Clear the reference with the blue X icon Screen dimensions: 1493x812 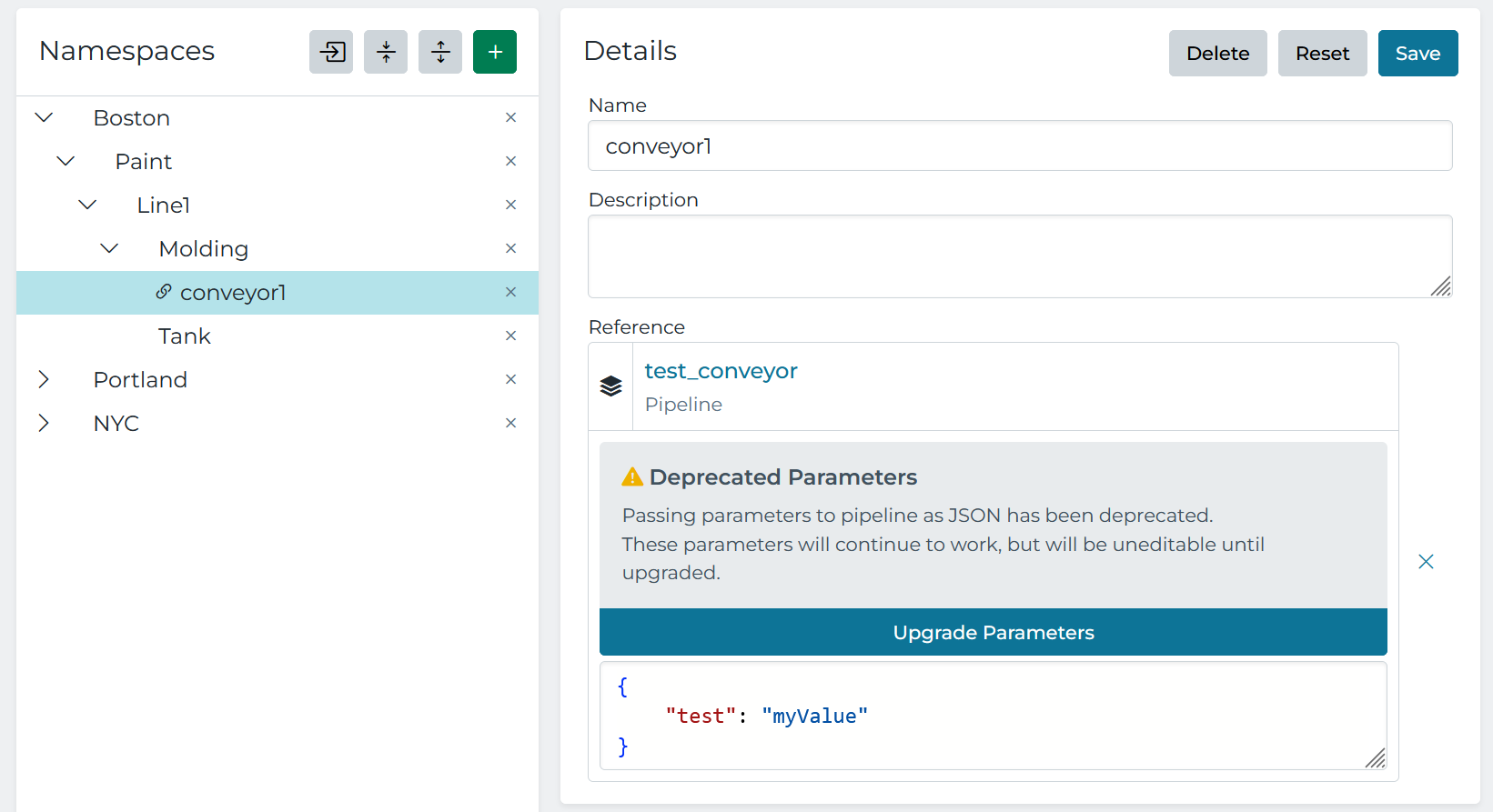point(1426,562)
